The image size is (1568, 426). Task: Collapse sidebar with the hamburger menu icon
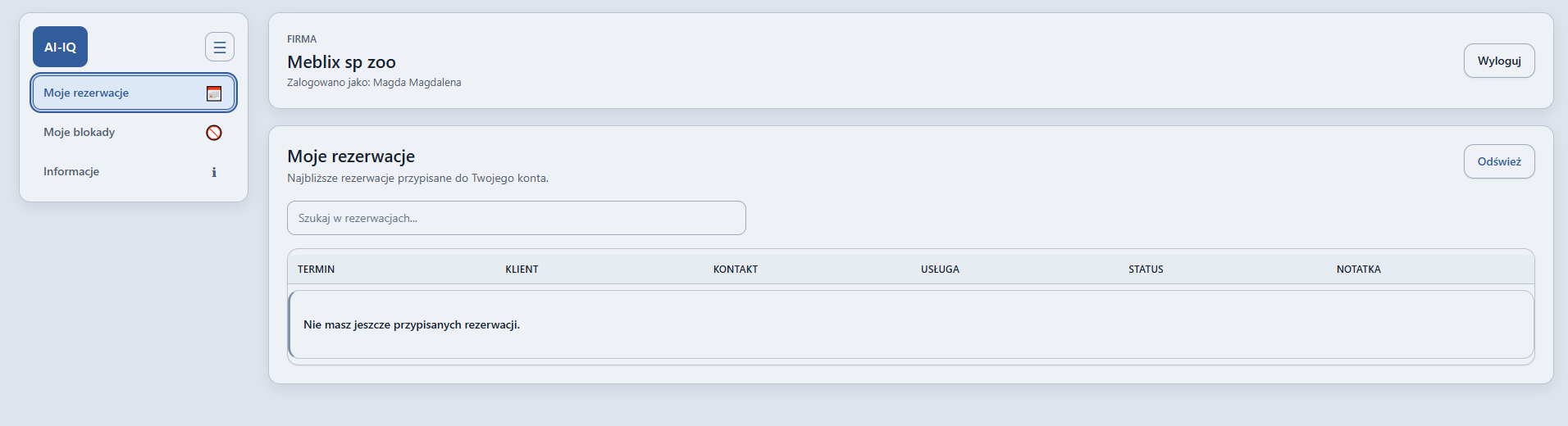[x=220, y=47]
